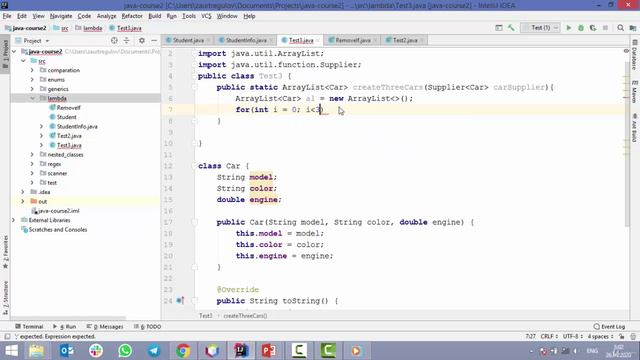Image resolution: width=640 pixels, height=360 pixels.
Task: Click the override gutter icon on line 24
Action: 180,301
